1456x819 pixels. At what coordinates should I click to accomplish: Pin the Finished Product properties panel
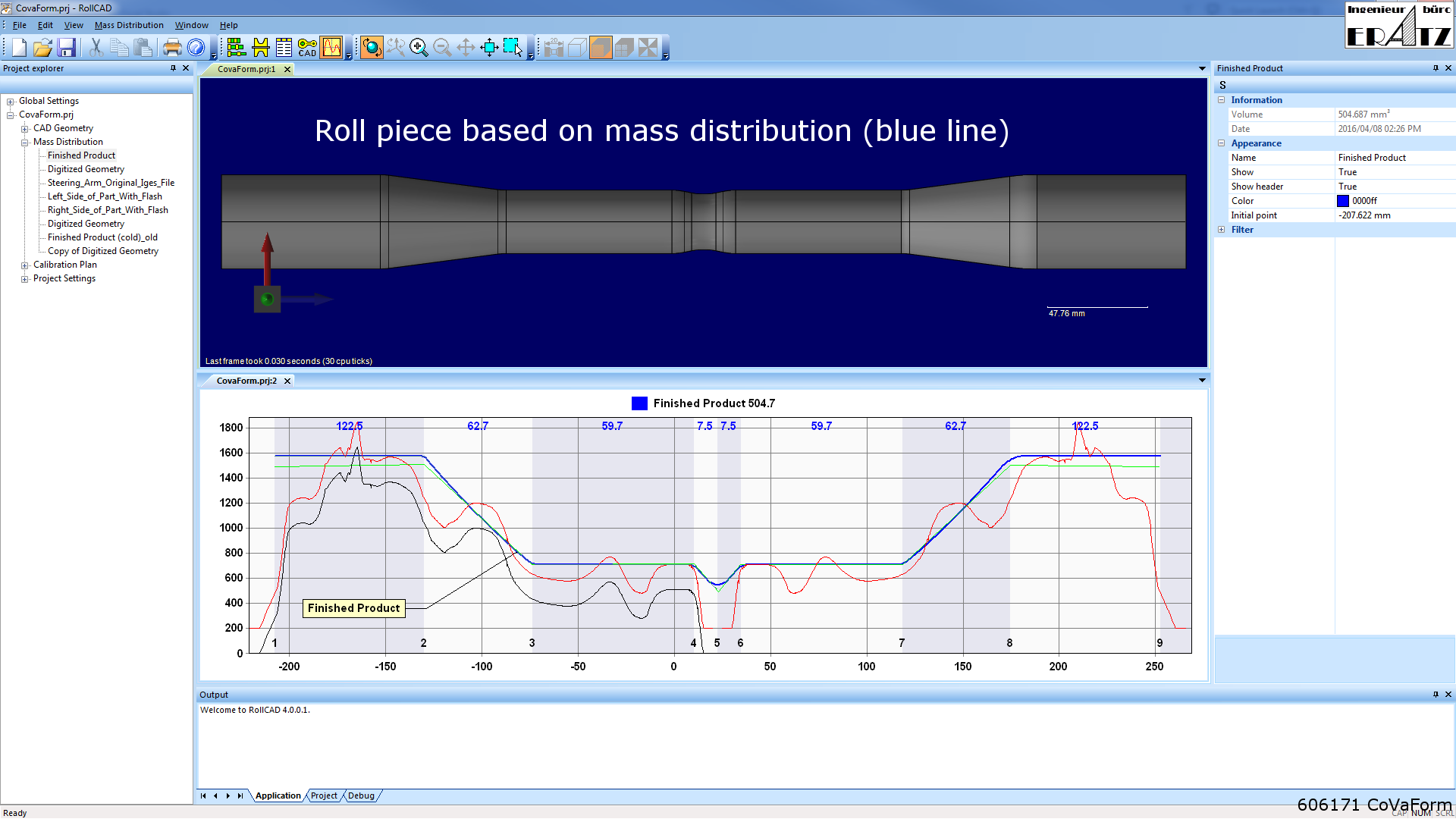coord(1436,68)
